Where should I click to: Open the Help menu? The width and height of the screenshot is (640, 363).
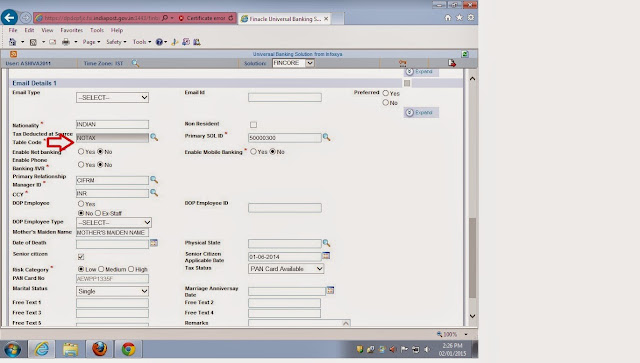point(117,30)
